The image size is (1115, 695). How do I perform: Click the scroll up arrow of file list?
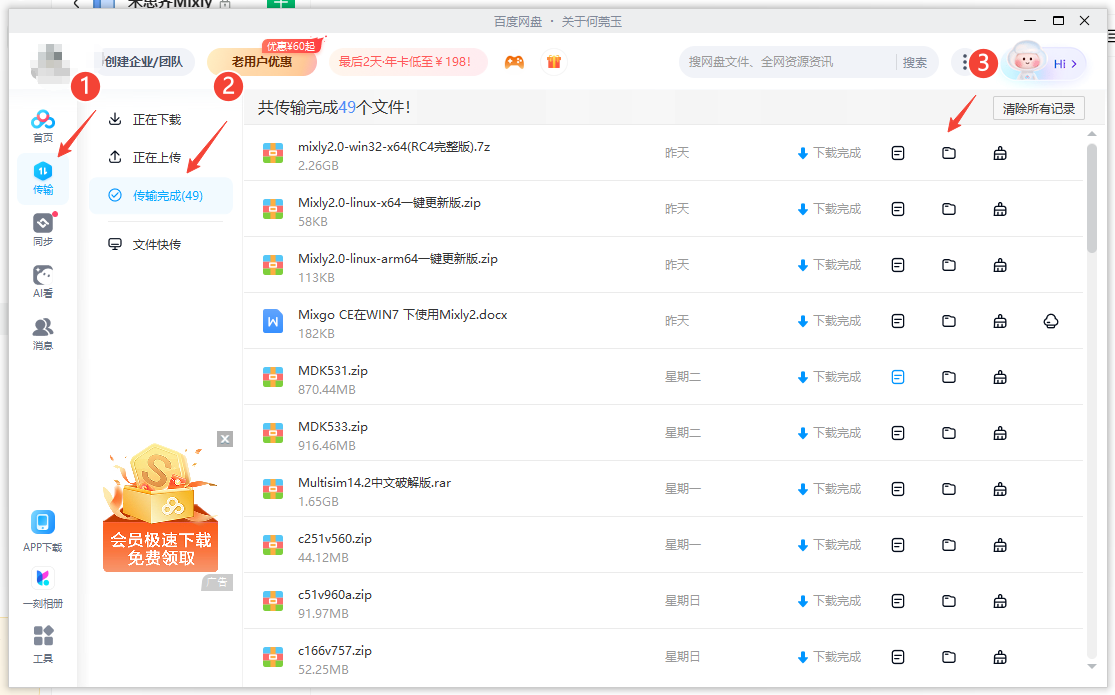coord(1092,134)
